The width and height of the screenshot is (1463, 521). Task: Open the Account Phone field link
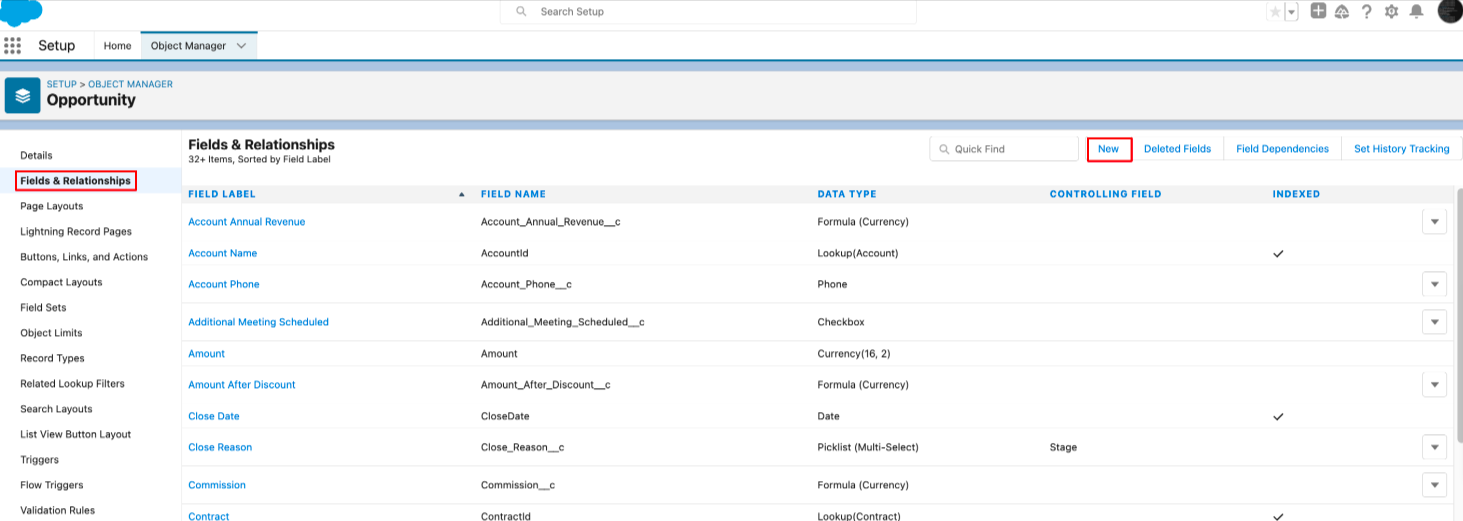223,284
